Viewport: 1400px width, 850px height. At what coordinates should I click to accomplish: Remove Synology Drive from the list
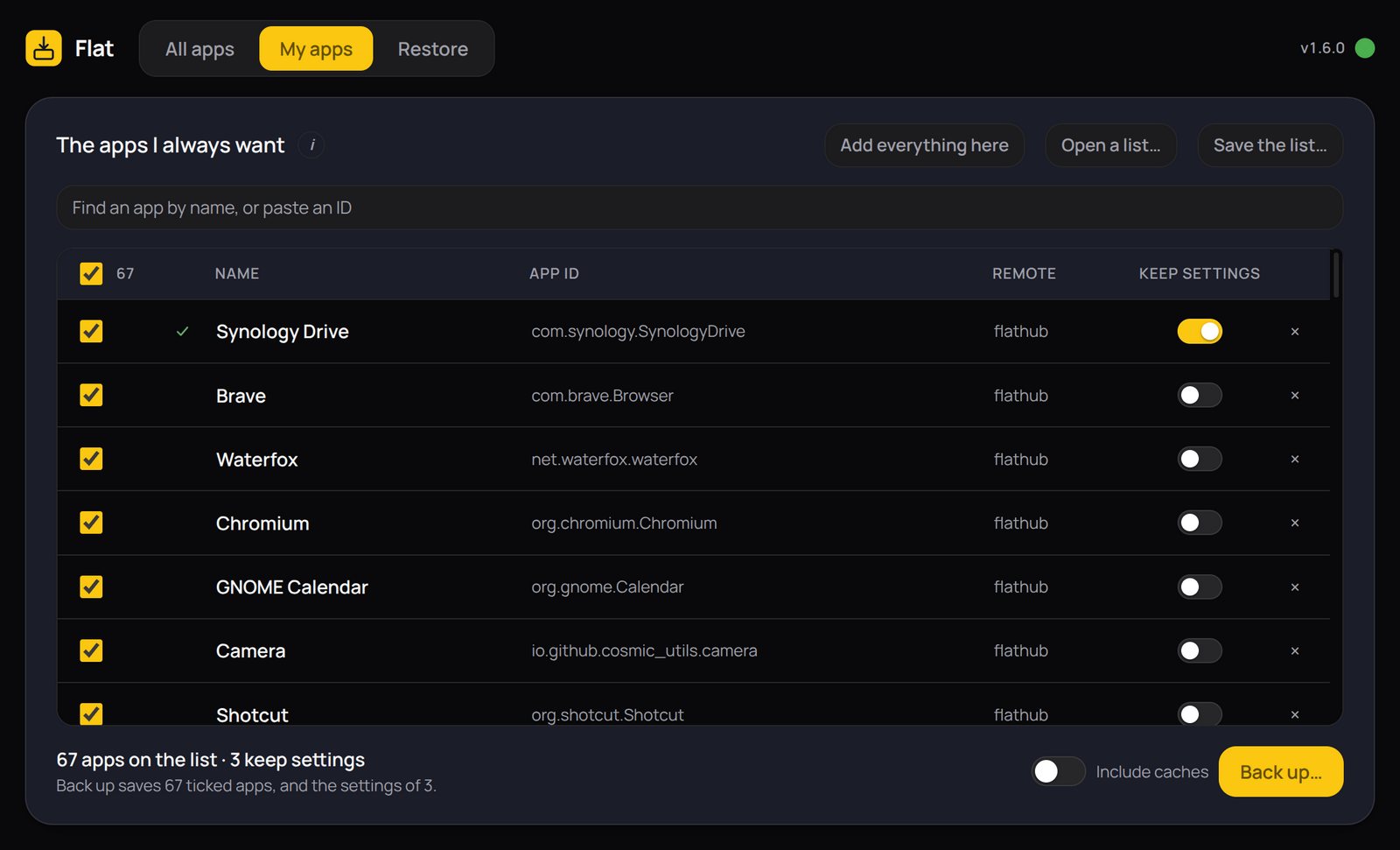[1295, 332]
